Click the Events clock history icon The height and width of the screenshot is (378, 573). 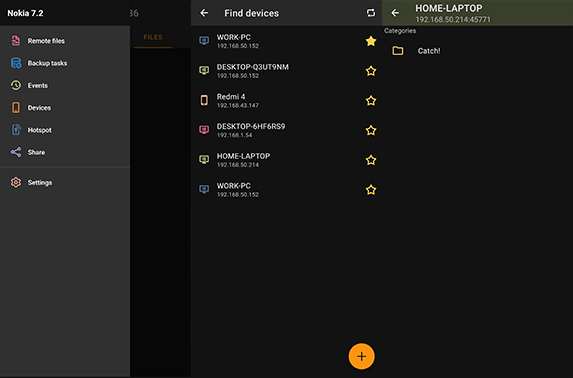(16, 85)
